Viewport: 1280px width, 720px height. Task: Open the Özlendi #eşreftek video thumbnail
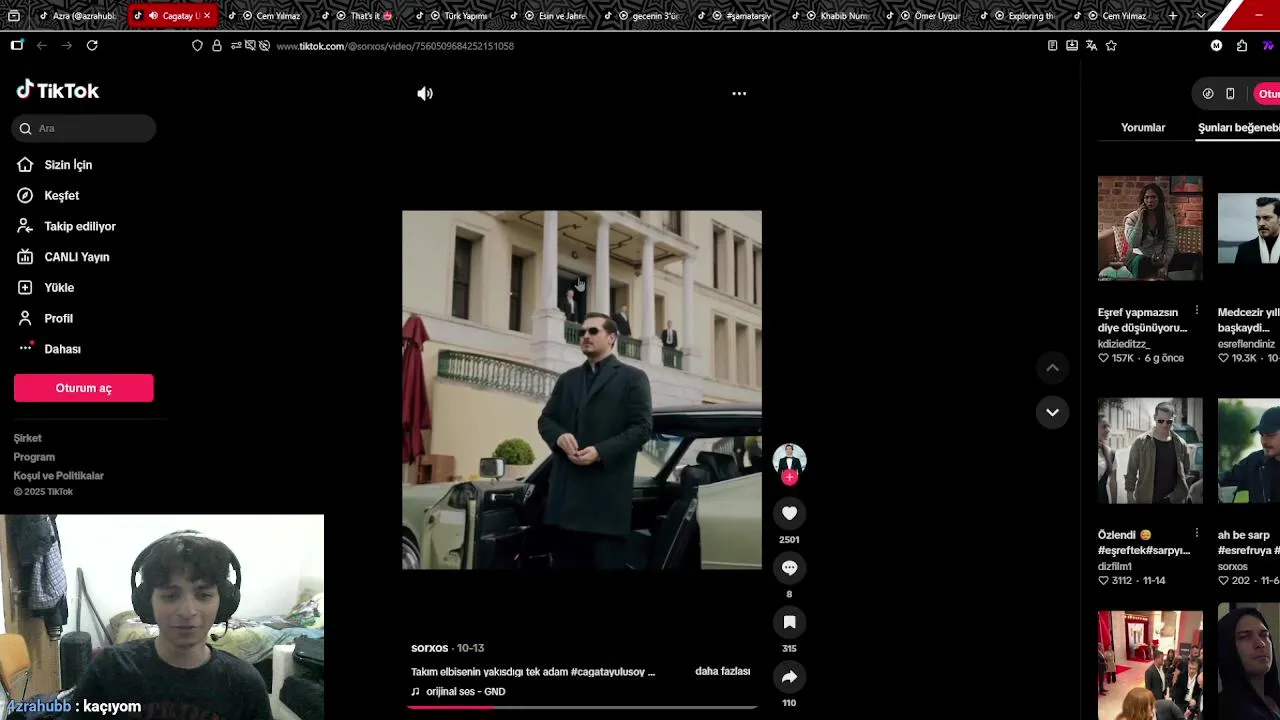[x=1150, y=450]
